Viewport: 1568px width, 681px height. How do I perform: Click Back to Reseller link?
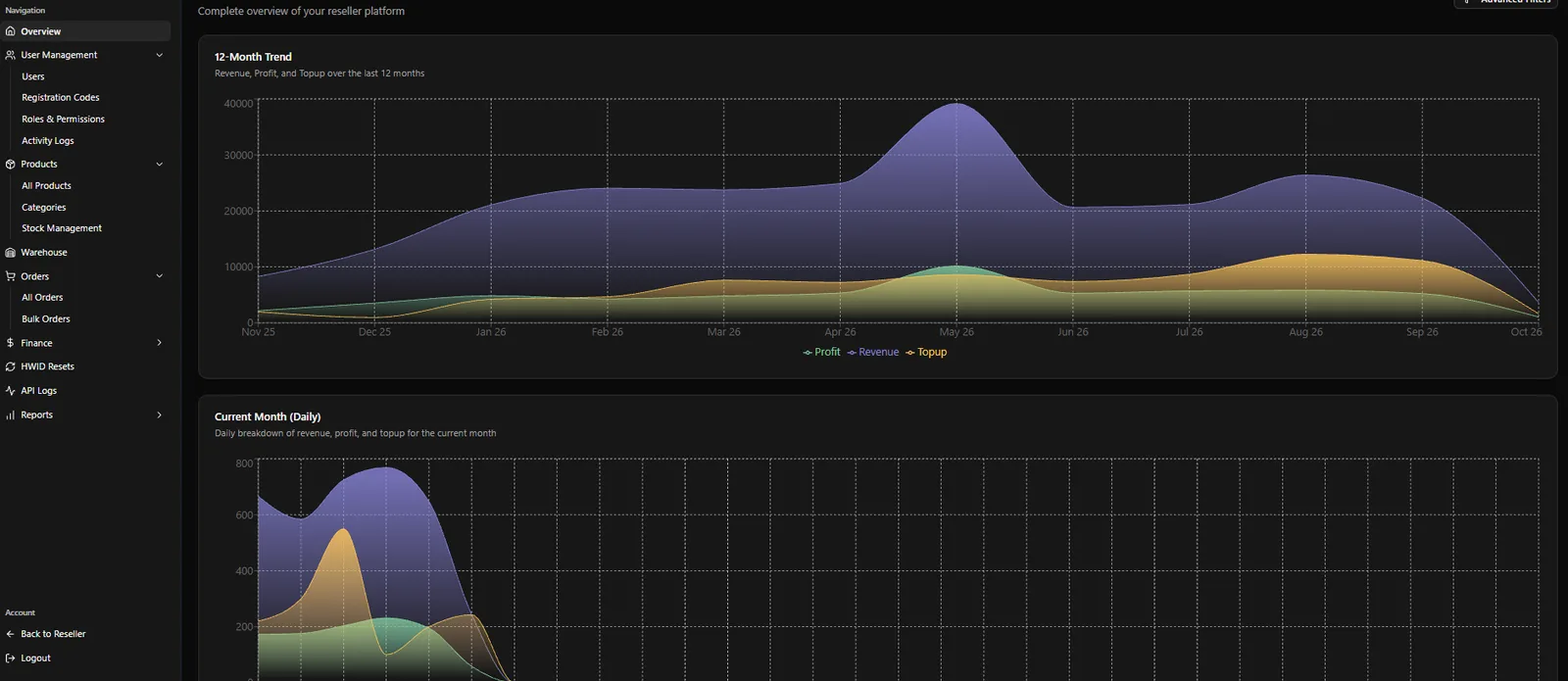pyautogui.click(x=53, y=634)
